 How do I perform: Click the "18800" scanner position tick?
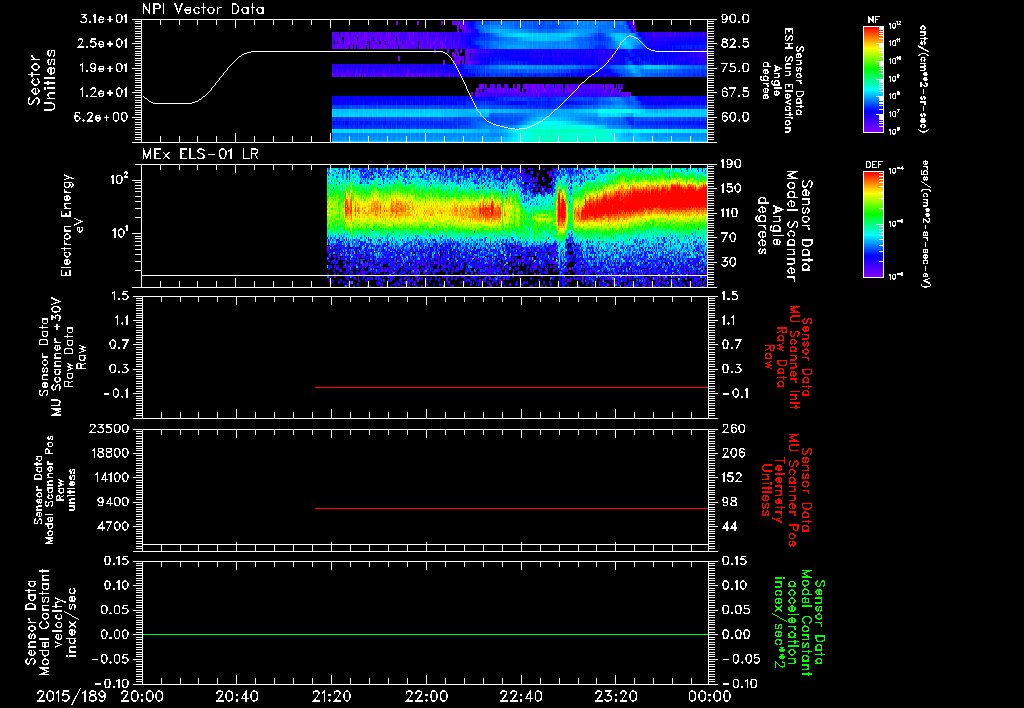tap(109, 453)
